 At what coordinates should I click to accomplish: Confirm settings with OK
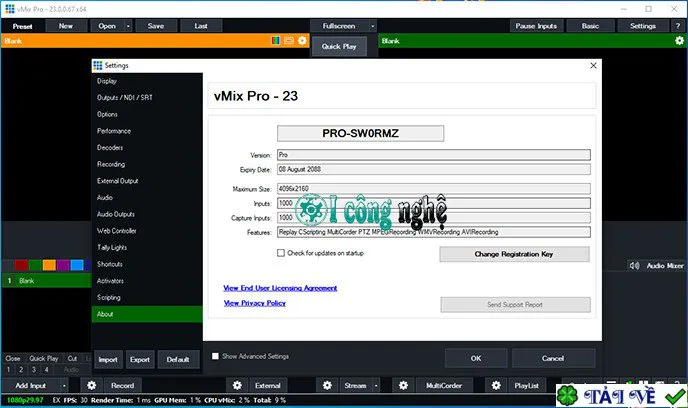point(476,358)
